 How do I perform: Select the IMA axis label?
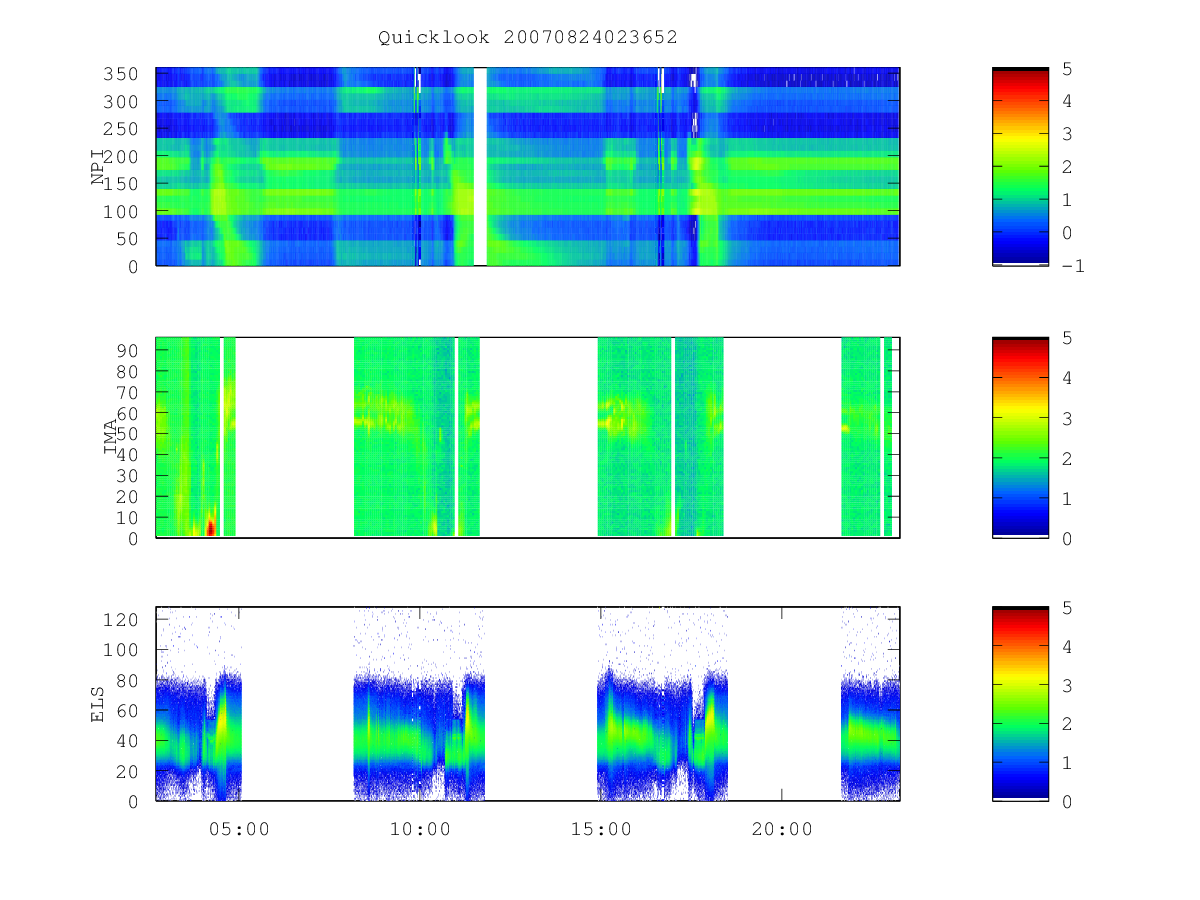coord(110,437)
